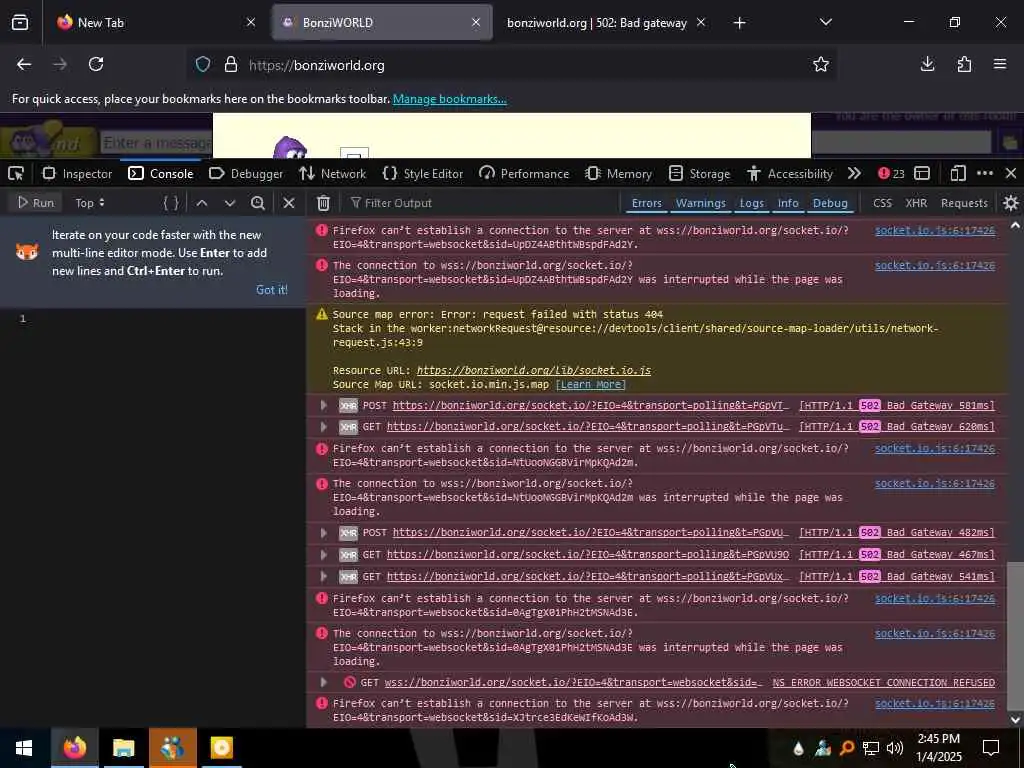This screenshot has width=1024, height=768.
Task: Click Manage bookmarks link
Action: [449, 99]
